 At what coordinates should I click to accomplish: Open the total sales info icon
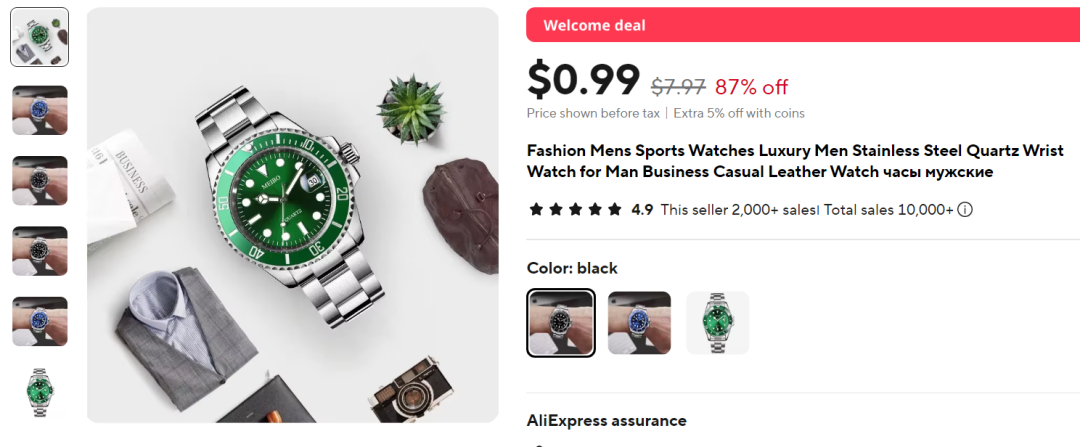pos(965,209)
